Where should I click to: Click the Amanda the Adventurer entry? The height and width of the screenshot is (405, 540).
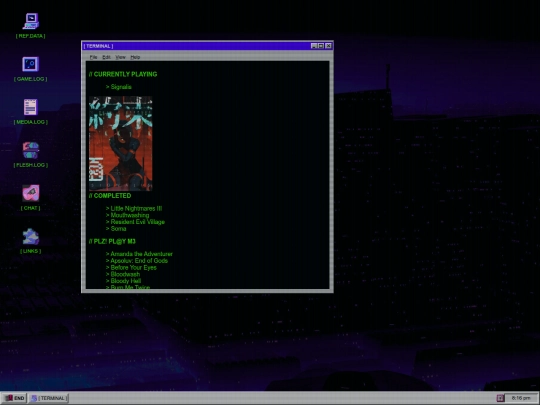pos(139,254)
